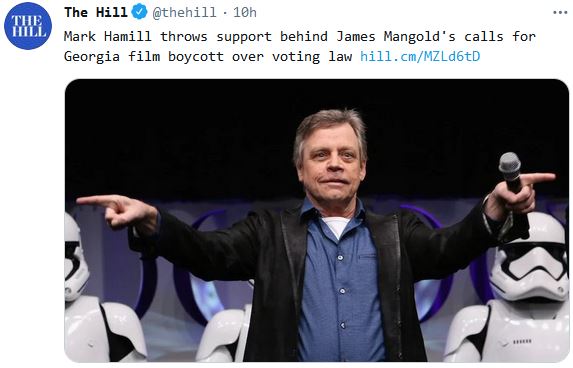Click the pointing hand on photo's left side

coord(116,211)
